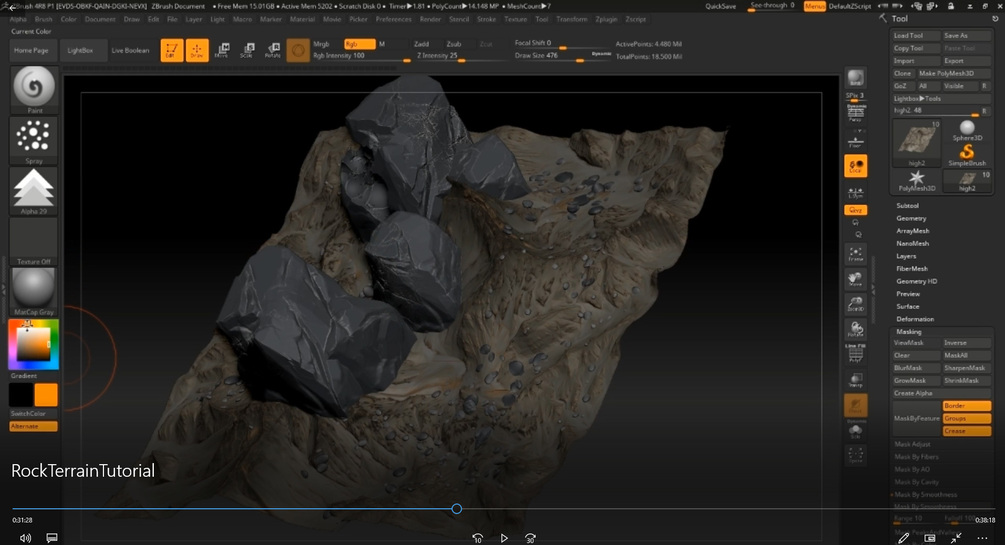This screenshot has width=1005, height=545.
Task: Toggle the Border mask feature option
Action: click(x=966, y=406)
